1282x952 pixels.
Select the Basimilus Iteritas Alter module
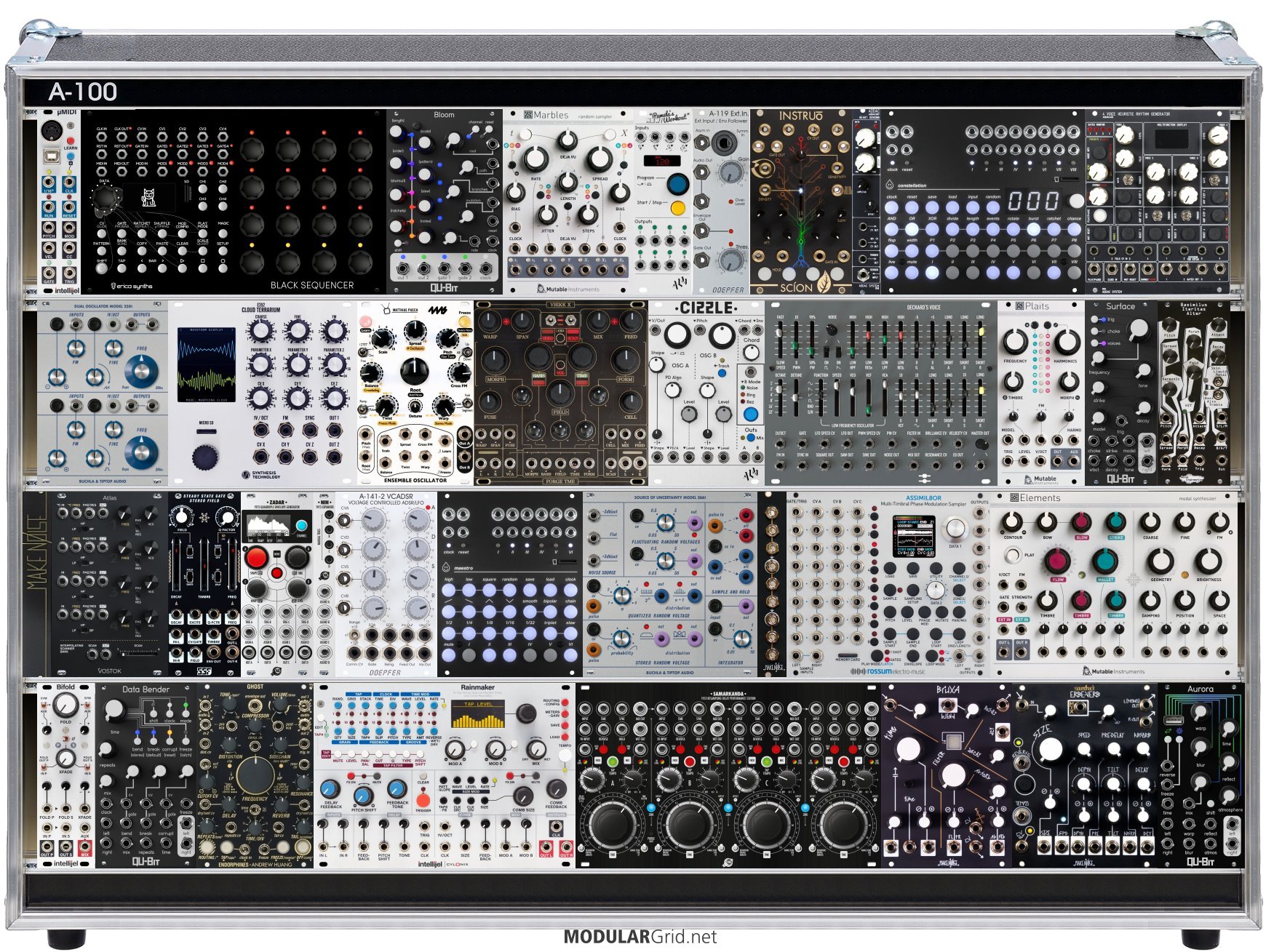tap(1193, 393)
